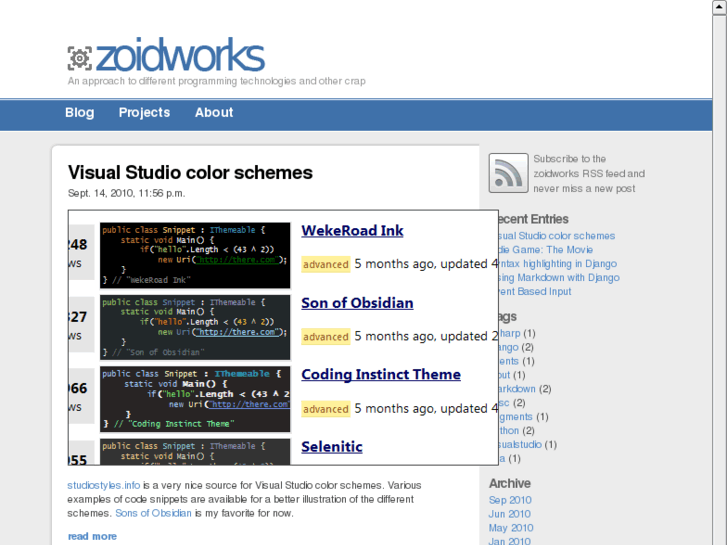Follow the studiostyles.info link

(103, 485)
